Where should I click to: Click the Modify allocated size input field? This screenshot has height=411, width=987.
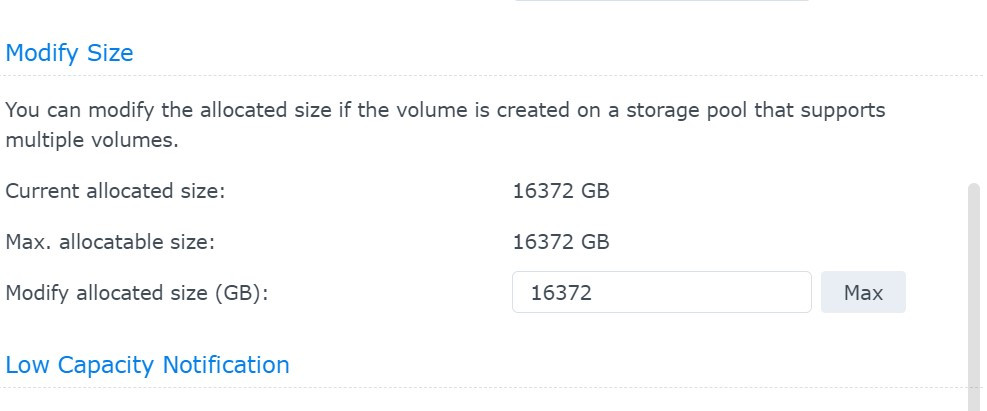tap(661, 292)
